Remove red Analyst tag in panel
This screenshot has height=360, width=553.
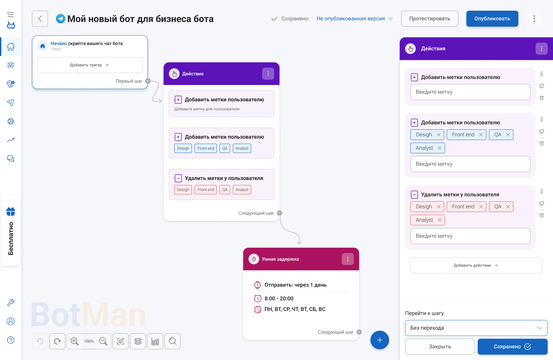coord(439,220)
